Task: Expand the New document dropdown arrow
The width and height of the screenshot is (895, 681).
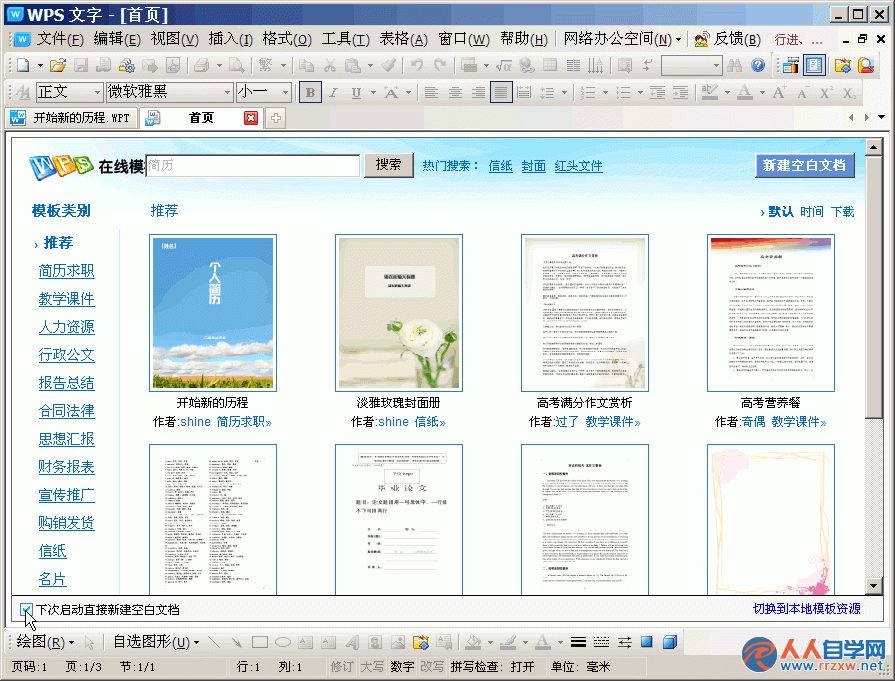Action: pyautogui.click(x=40, y=66)
